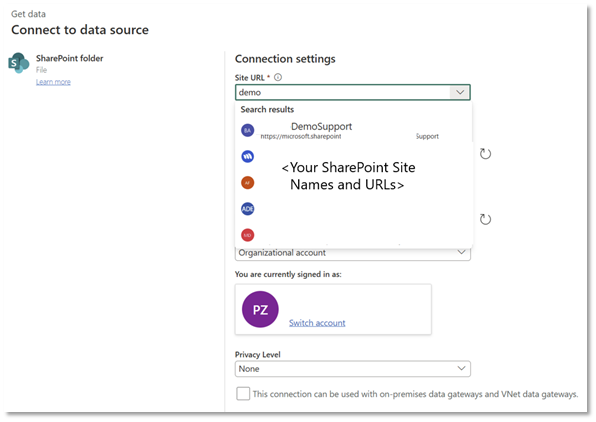Click the blue wave site icon
The width and height of the screenshot is (596, 422).
click(247, 156)
